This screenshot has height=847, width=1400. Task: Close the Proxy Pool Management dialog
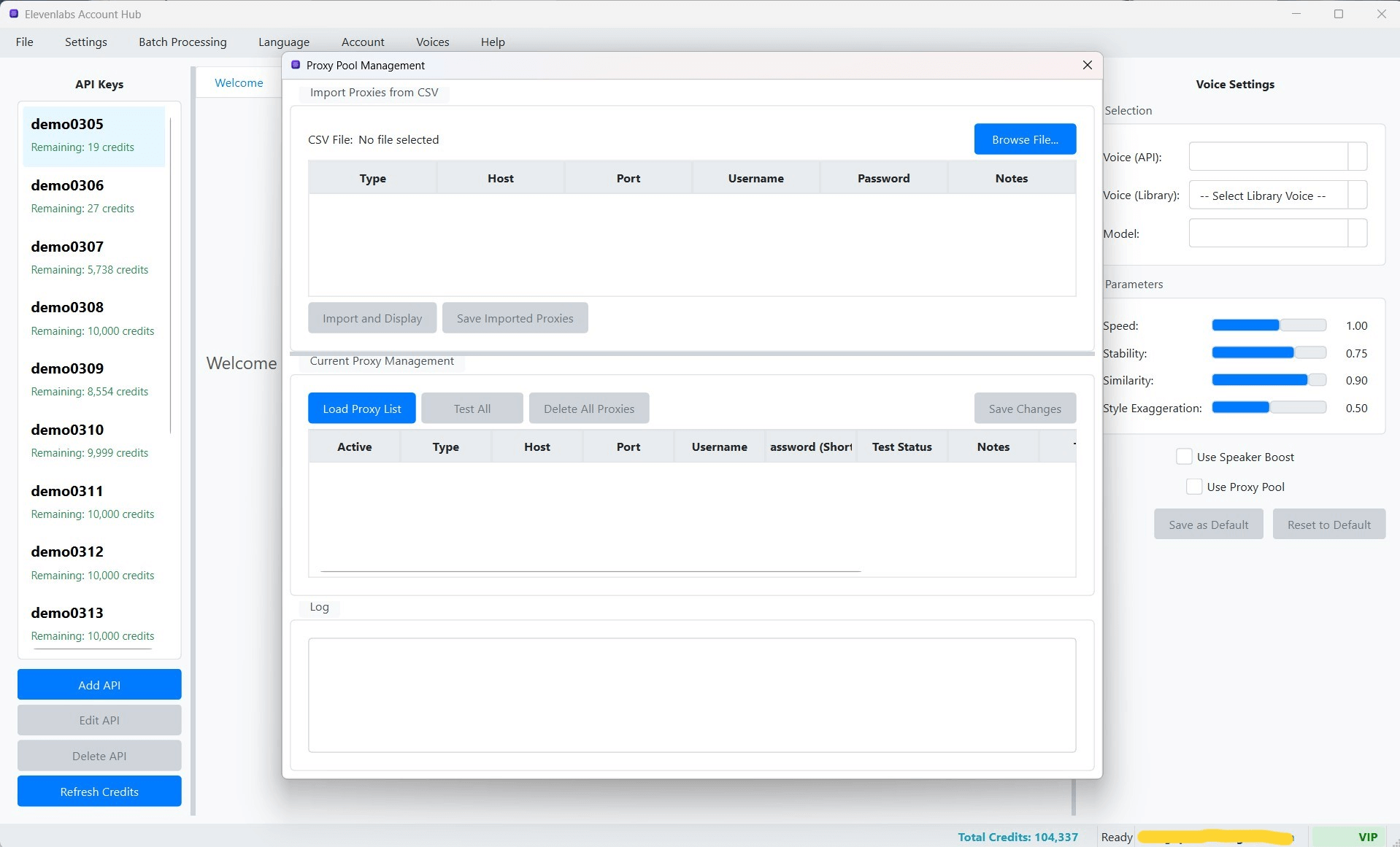(x=1088, y=65)
